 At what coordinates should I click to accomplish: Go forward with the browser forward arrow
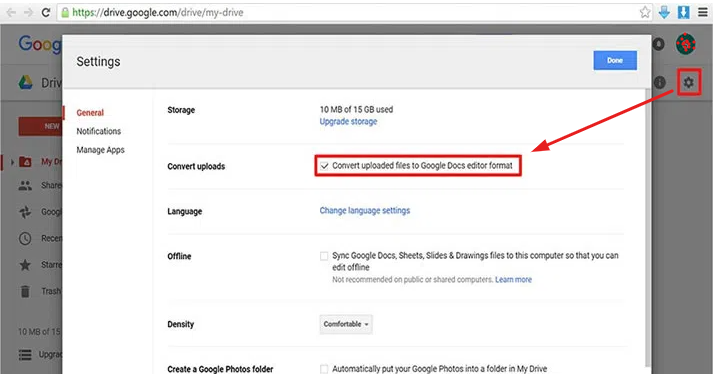tap(28, 12)
